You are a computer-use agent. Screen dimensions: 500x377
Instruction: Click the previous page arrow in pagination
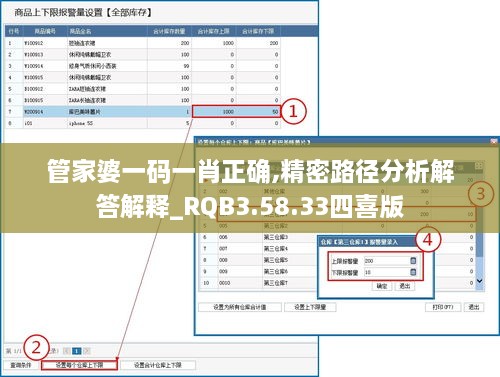point(67,351)
